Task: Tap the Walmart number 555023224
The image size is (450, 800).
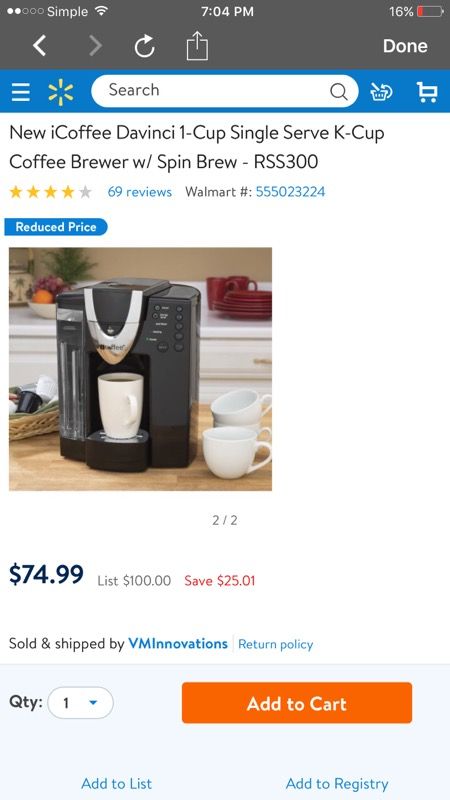Action: pyautogui.click(x=290, y=192)
